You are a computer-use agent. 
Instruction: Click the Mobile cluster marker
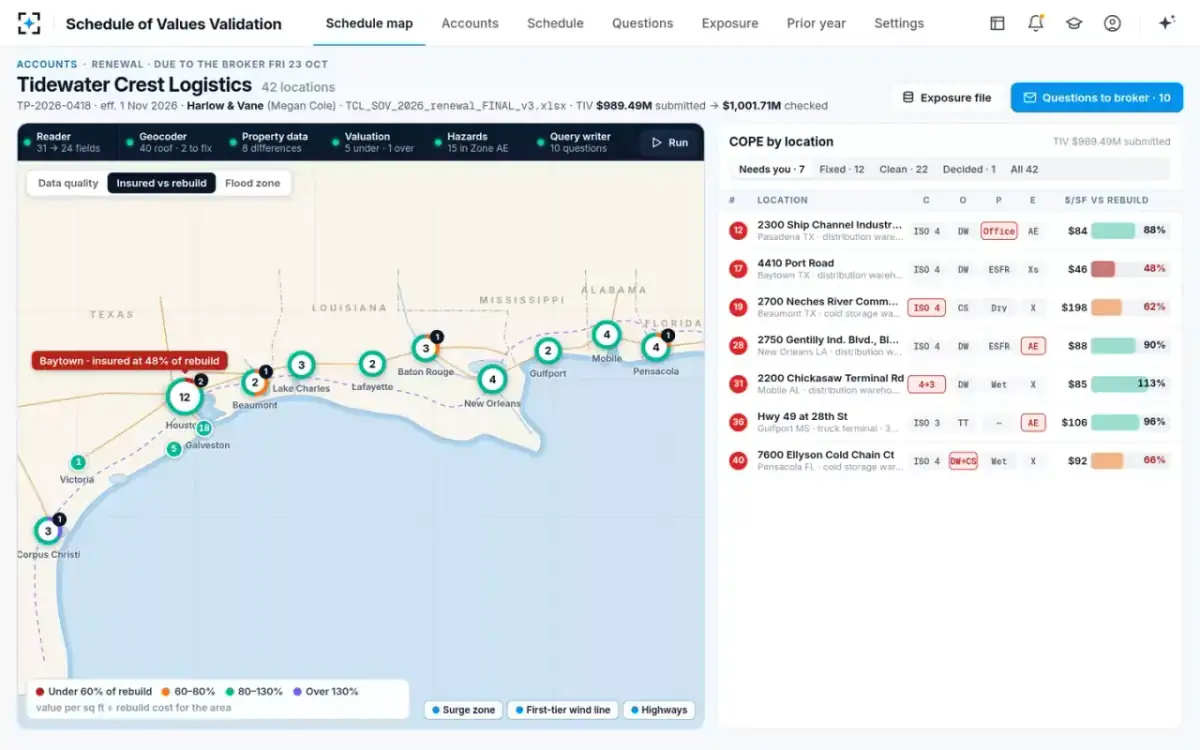click(606, 335)
